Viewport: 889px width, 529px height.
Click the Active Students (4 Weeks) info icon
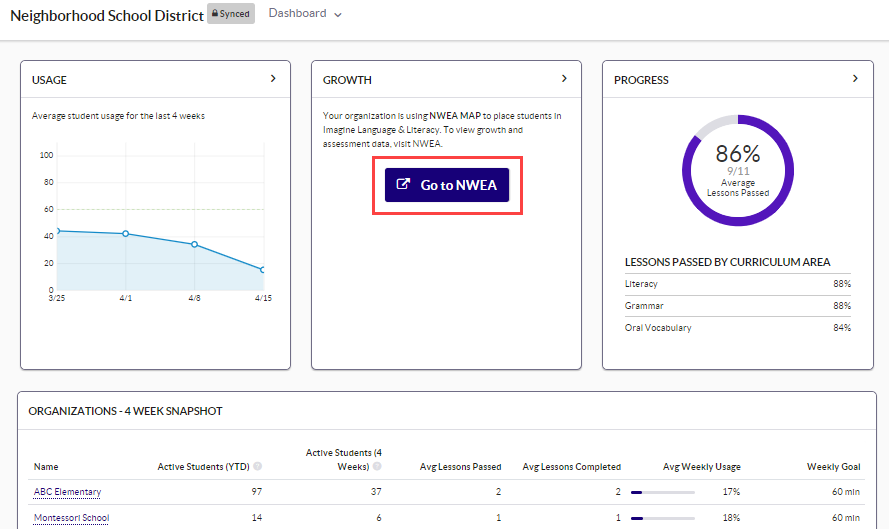[377, 467]
